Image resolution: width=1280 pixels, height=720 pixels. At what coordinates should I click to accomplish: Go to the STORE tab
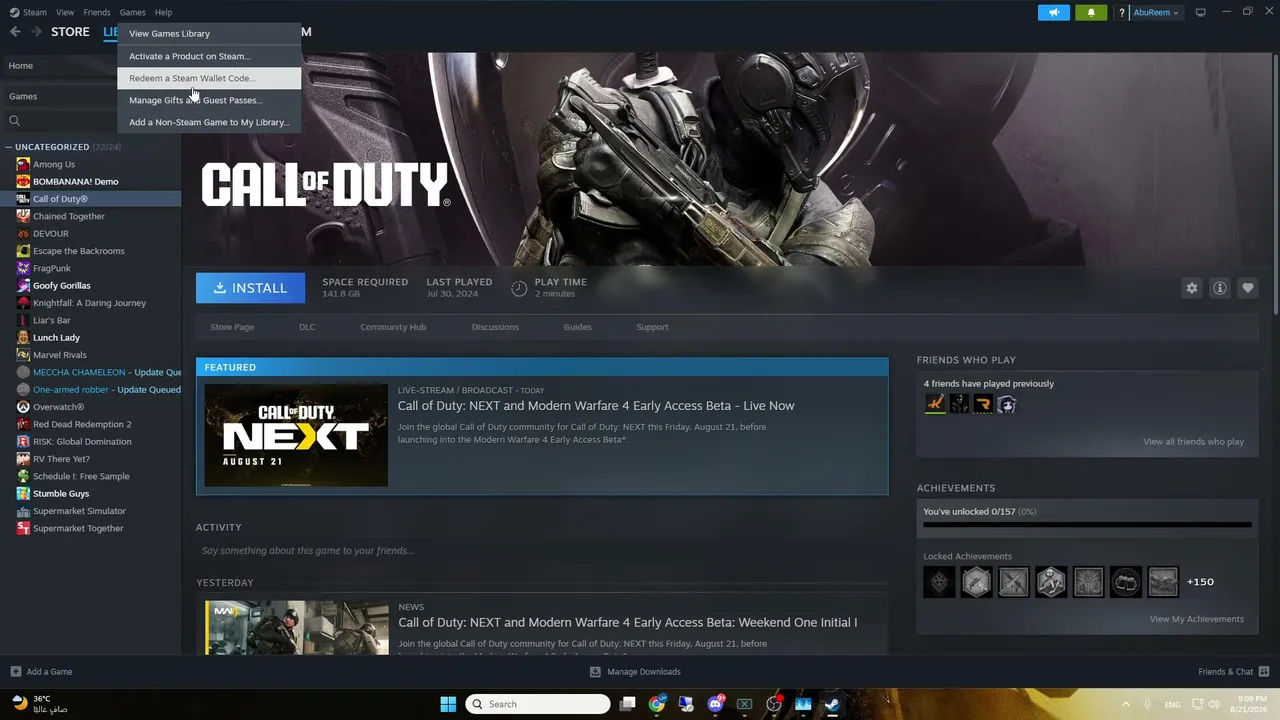click(70, 32)
